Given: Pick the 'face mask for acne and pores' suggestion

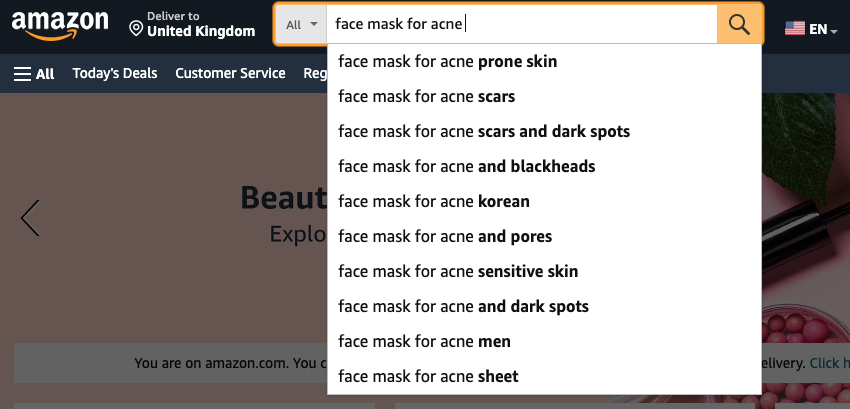Looking at the screenshot, I should pyautogui.click(x=544, y=237).
